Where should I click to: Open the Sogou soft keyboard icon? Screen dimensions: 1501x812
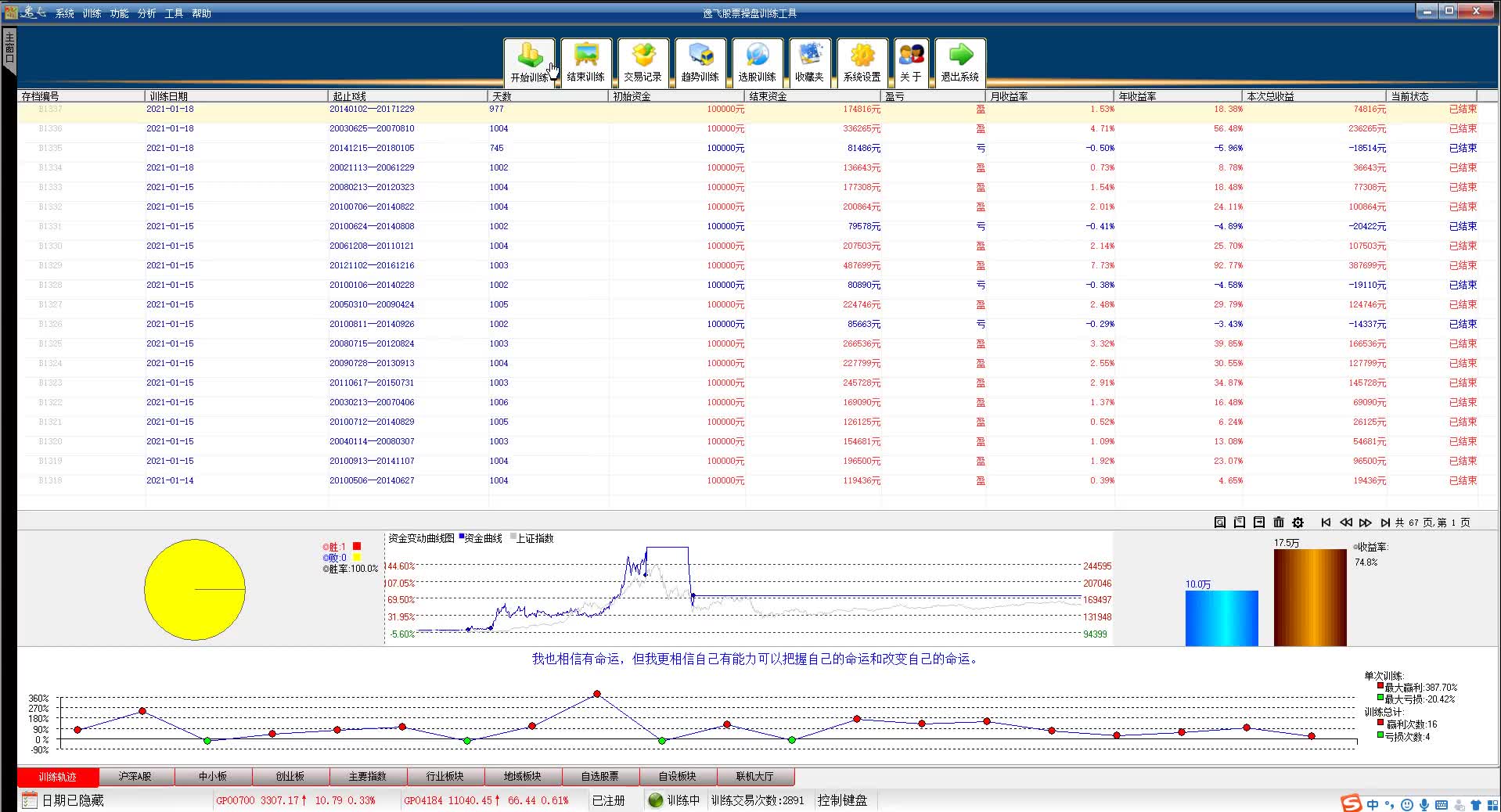pos(1442,804)
